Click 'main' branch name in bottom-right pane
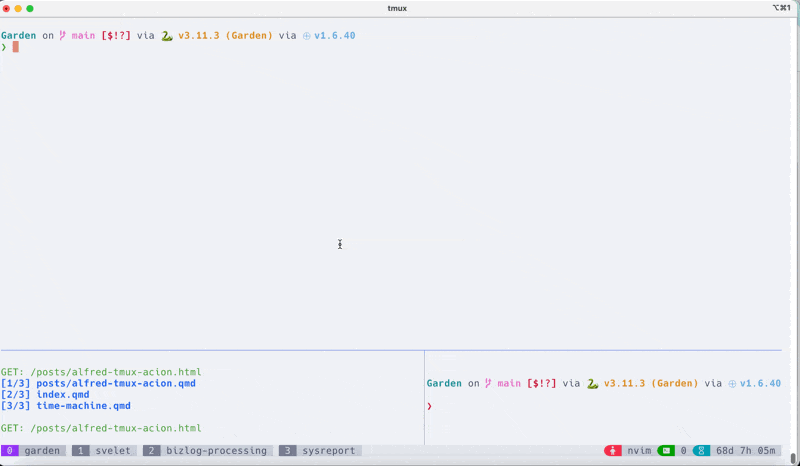 click(x=509, y=384)
